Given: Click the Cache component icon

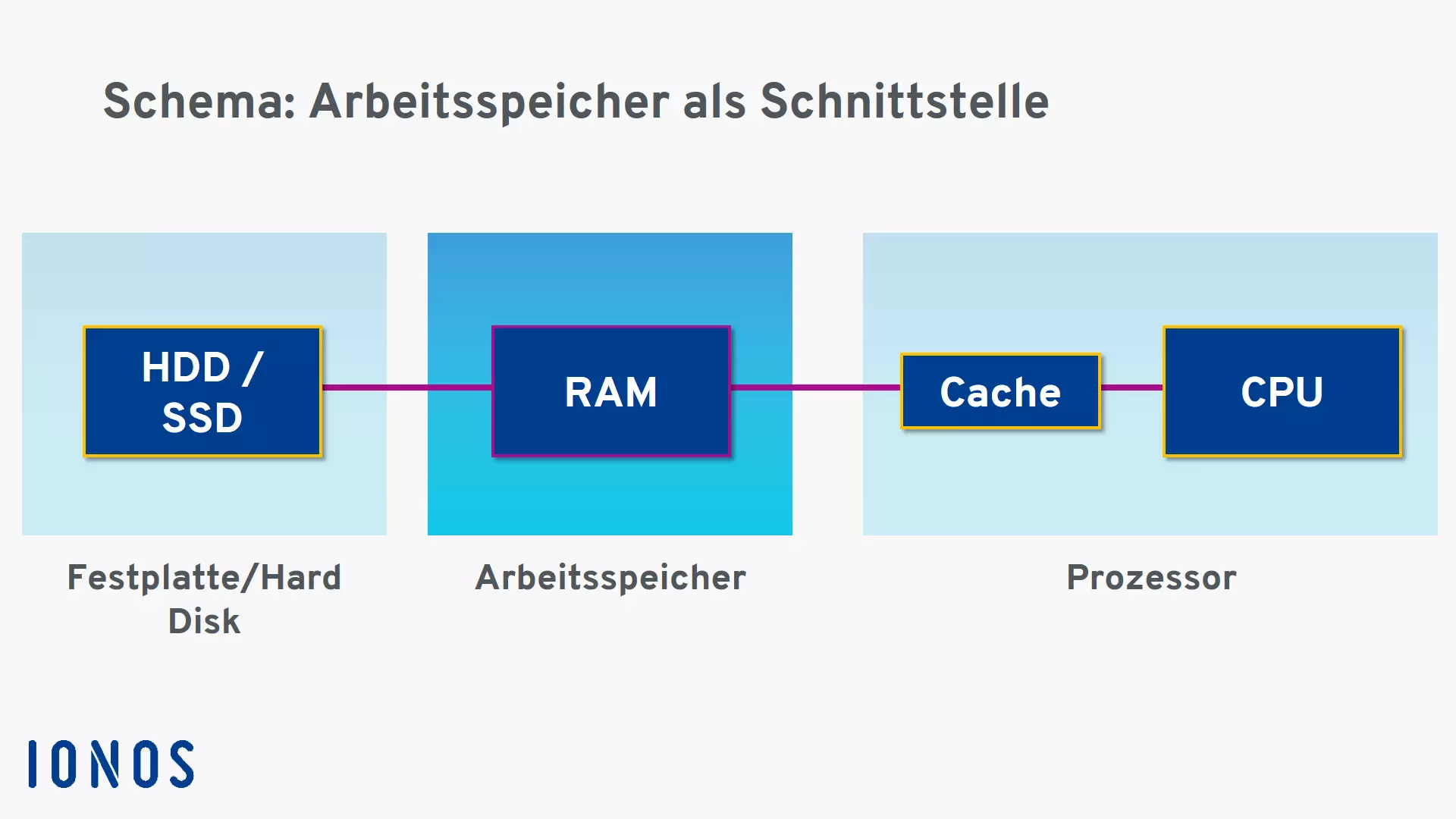Looking at the screenshot, I should coord(999,390).
